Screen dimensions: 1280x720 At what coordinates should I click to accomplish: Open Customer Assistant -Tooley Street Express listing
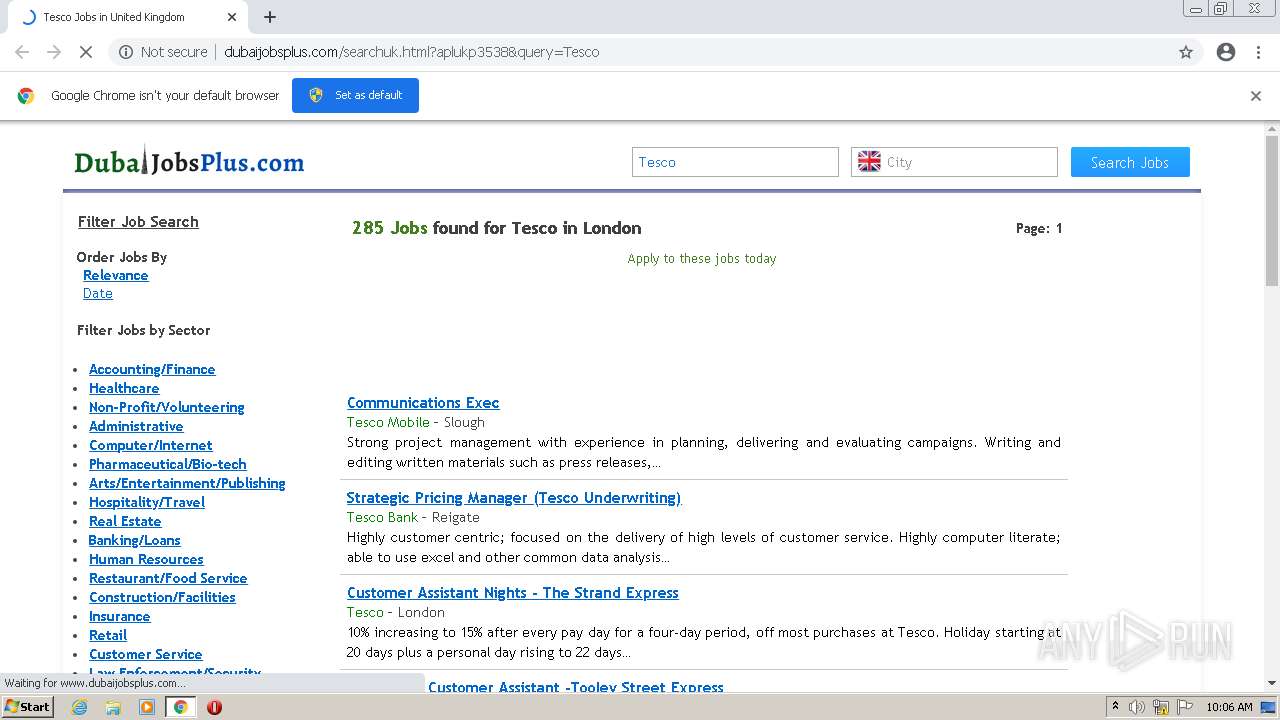(576, 687)
